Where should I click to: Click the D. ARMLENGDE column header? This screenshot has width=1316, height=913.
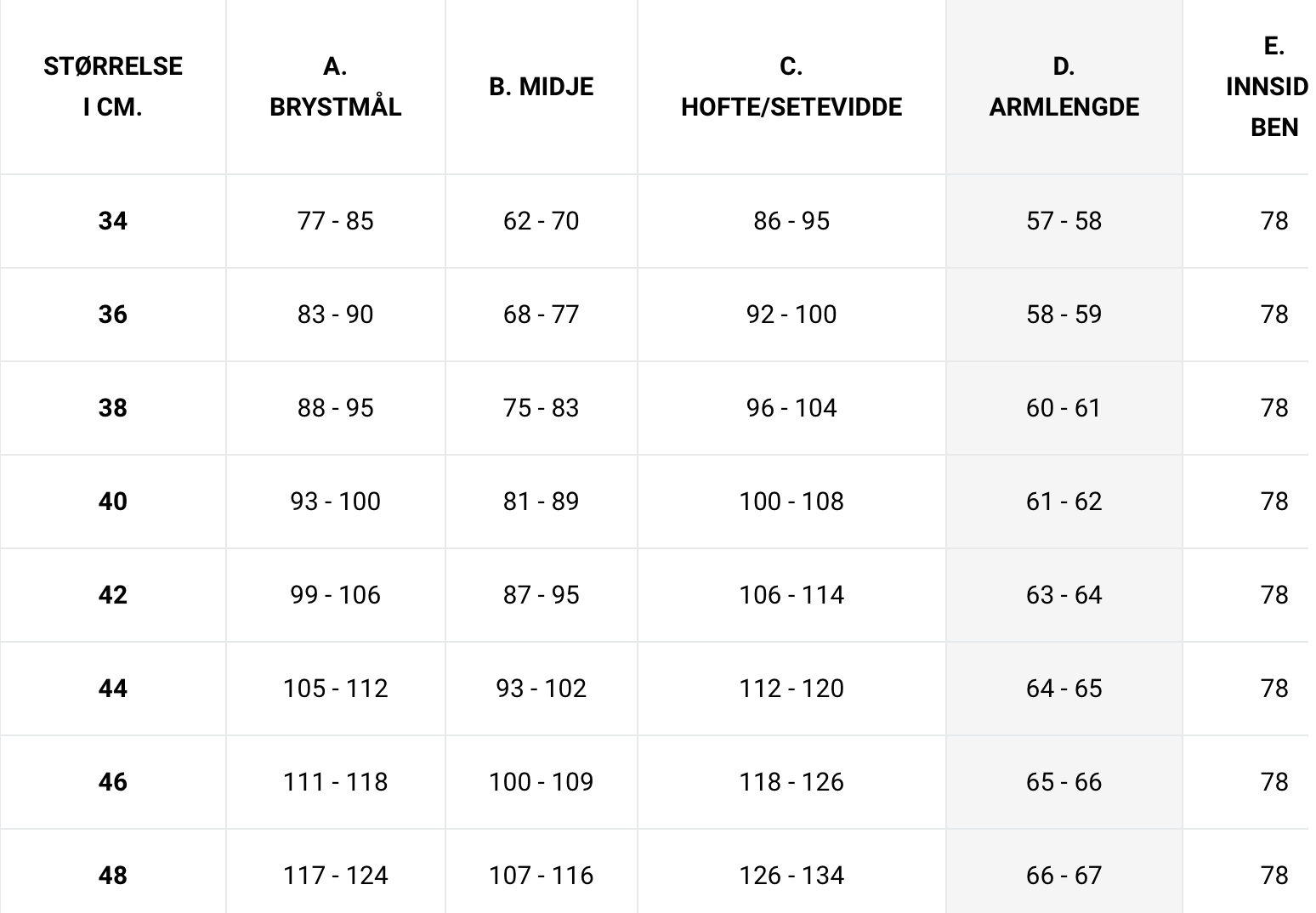(x=1064, y=87)
